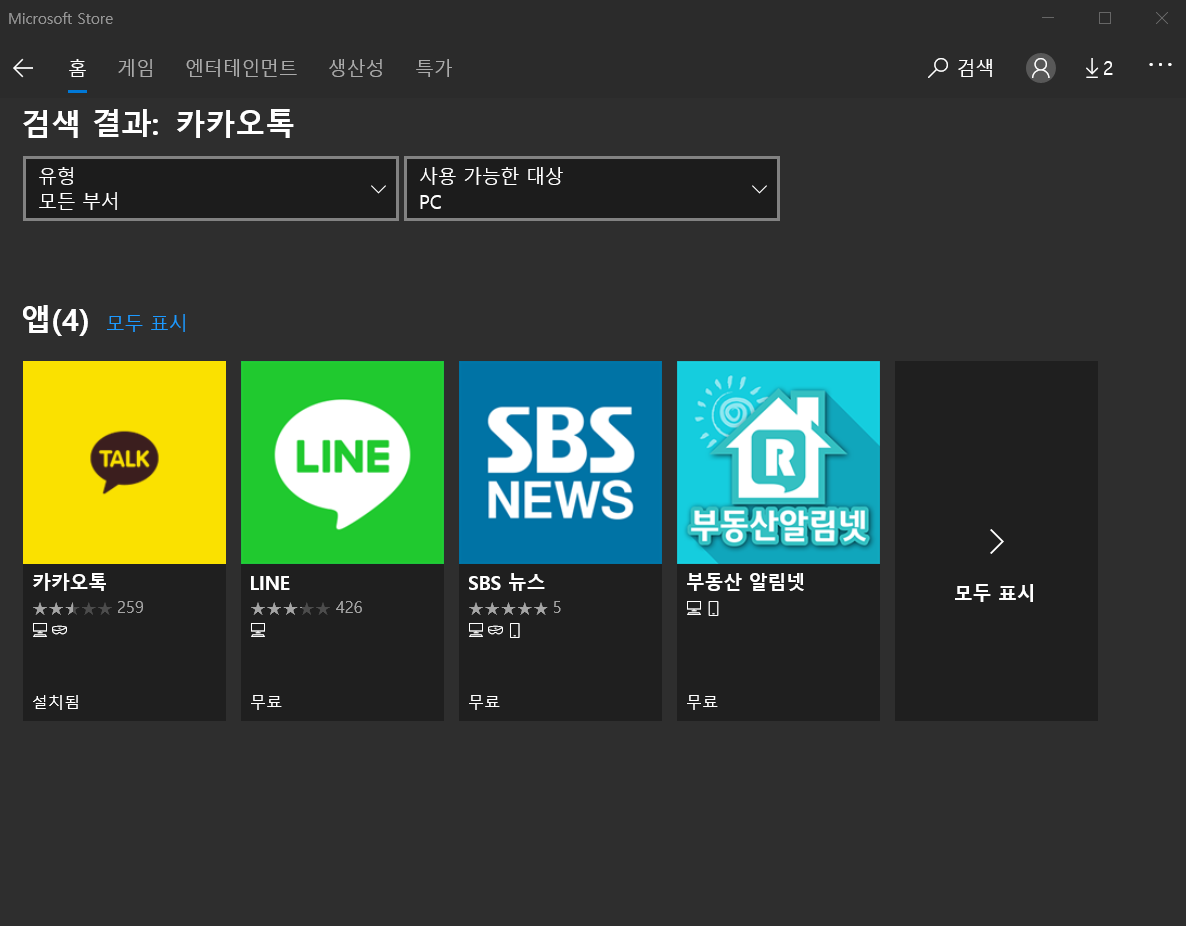The height and width of the screenshot is (926, 1186).
Task: Click the PC device icon under LINE
Action: pyautogui.click(x=258, y=630)
